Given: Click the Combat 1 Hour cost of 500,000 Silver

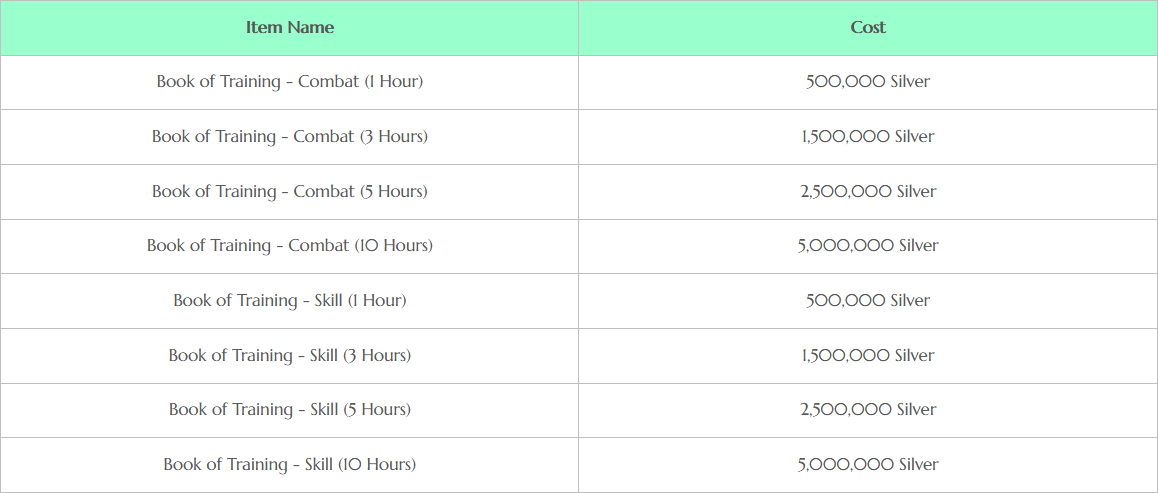Looking at the screenshot, I should click(x=868, y=82).
